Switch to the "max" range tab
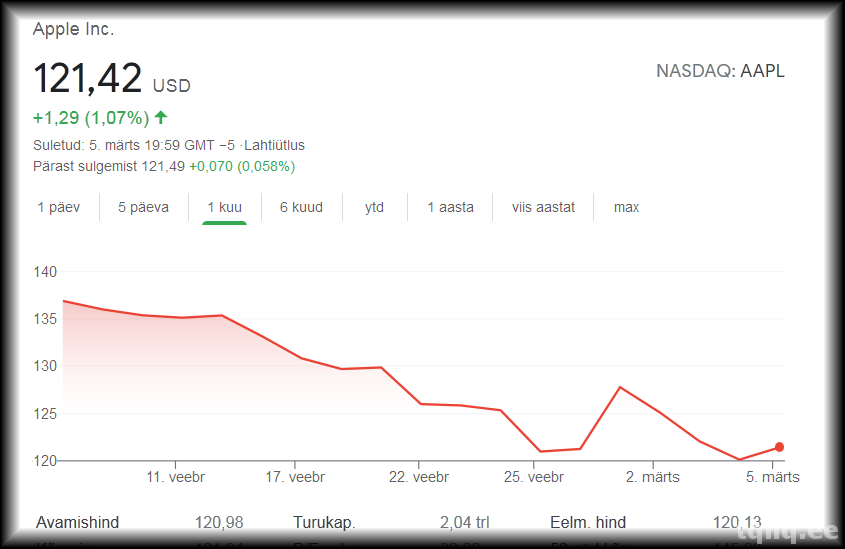845x549 pixels. click(626, 207)
